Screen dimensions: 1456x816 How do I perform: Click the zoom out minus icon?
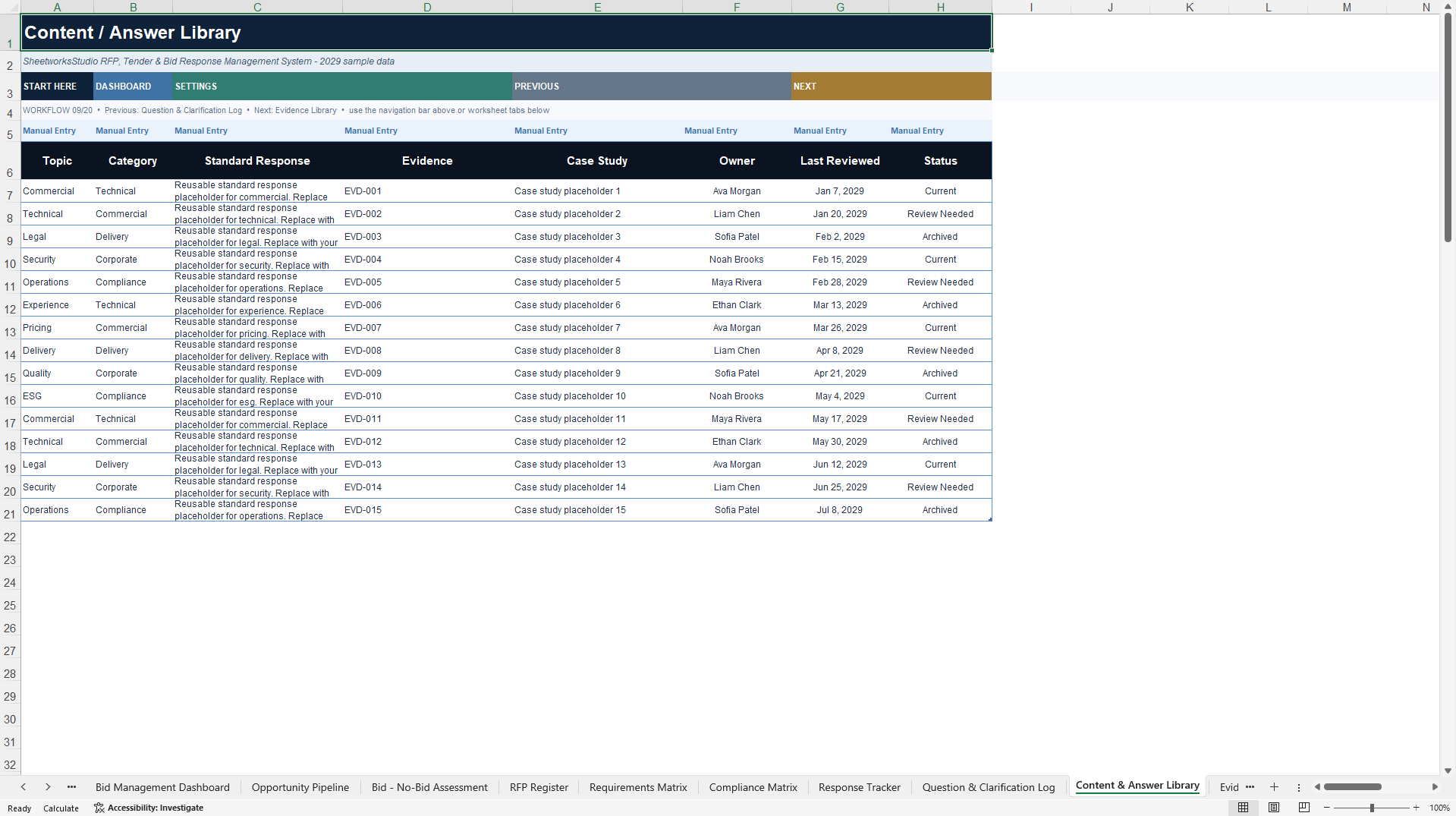(1327, 808)
